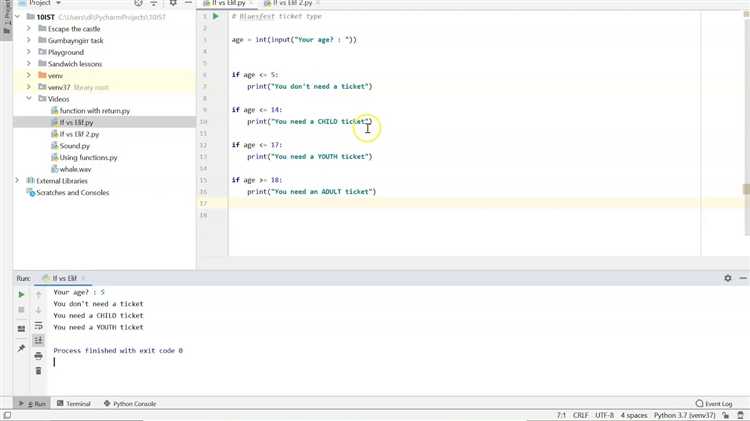Close the If vs Elif run tab

[83, 278]
